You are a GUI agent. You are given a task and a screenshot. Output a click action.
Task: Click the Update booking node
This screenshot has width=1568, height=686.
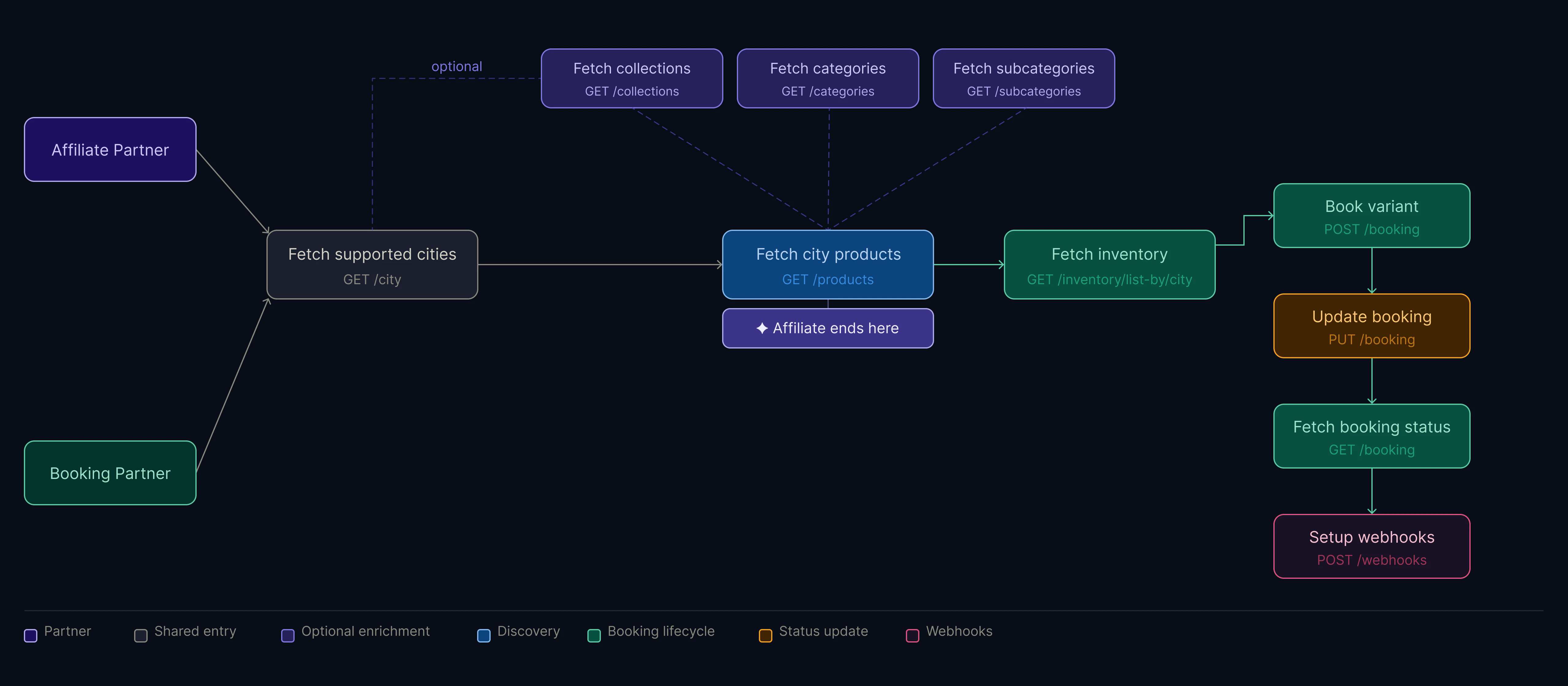(x=1371, y=326)
